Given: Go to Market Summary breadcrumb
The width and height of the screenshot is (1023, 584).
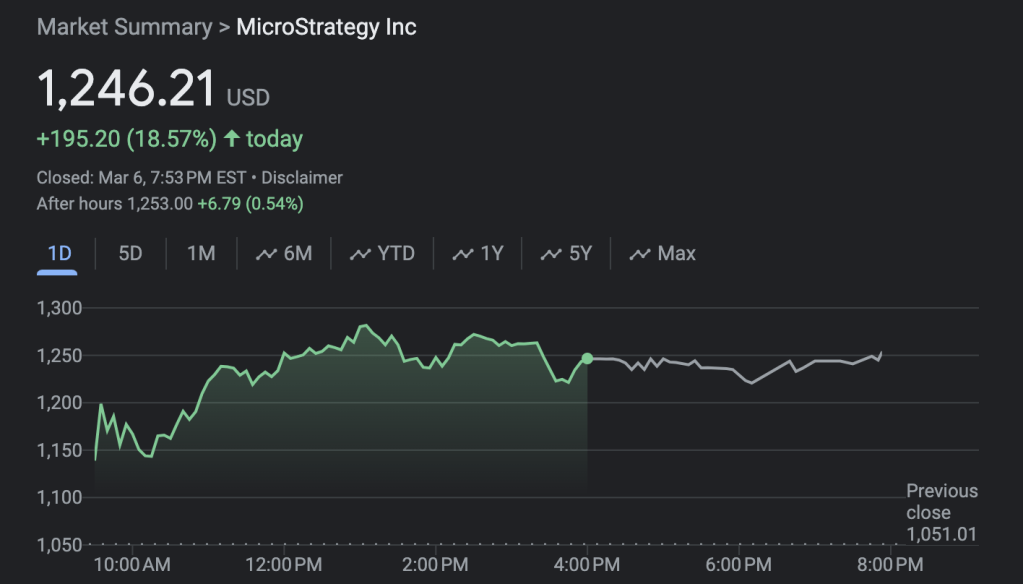Looking at the screenshot, I should (124, 27).
